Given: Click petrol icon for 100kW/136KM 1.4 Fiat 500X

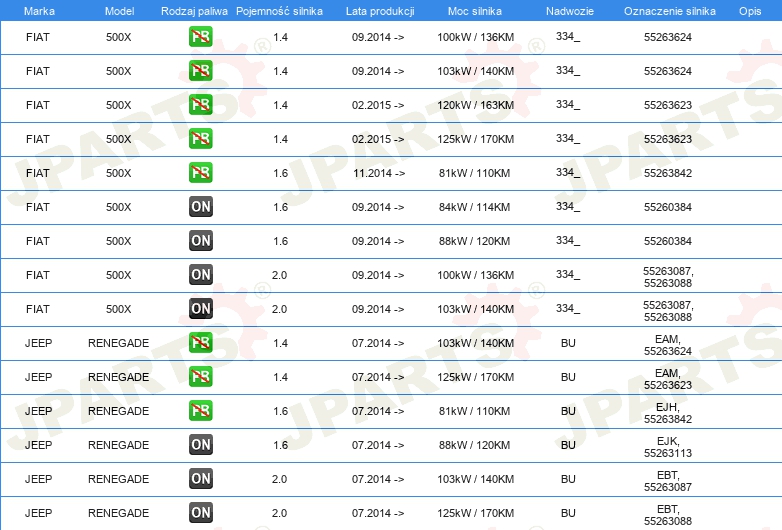Looking at the screenshot, I should [x=200, y=37].
